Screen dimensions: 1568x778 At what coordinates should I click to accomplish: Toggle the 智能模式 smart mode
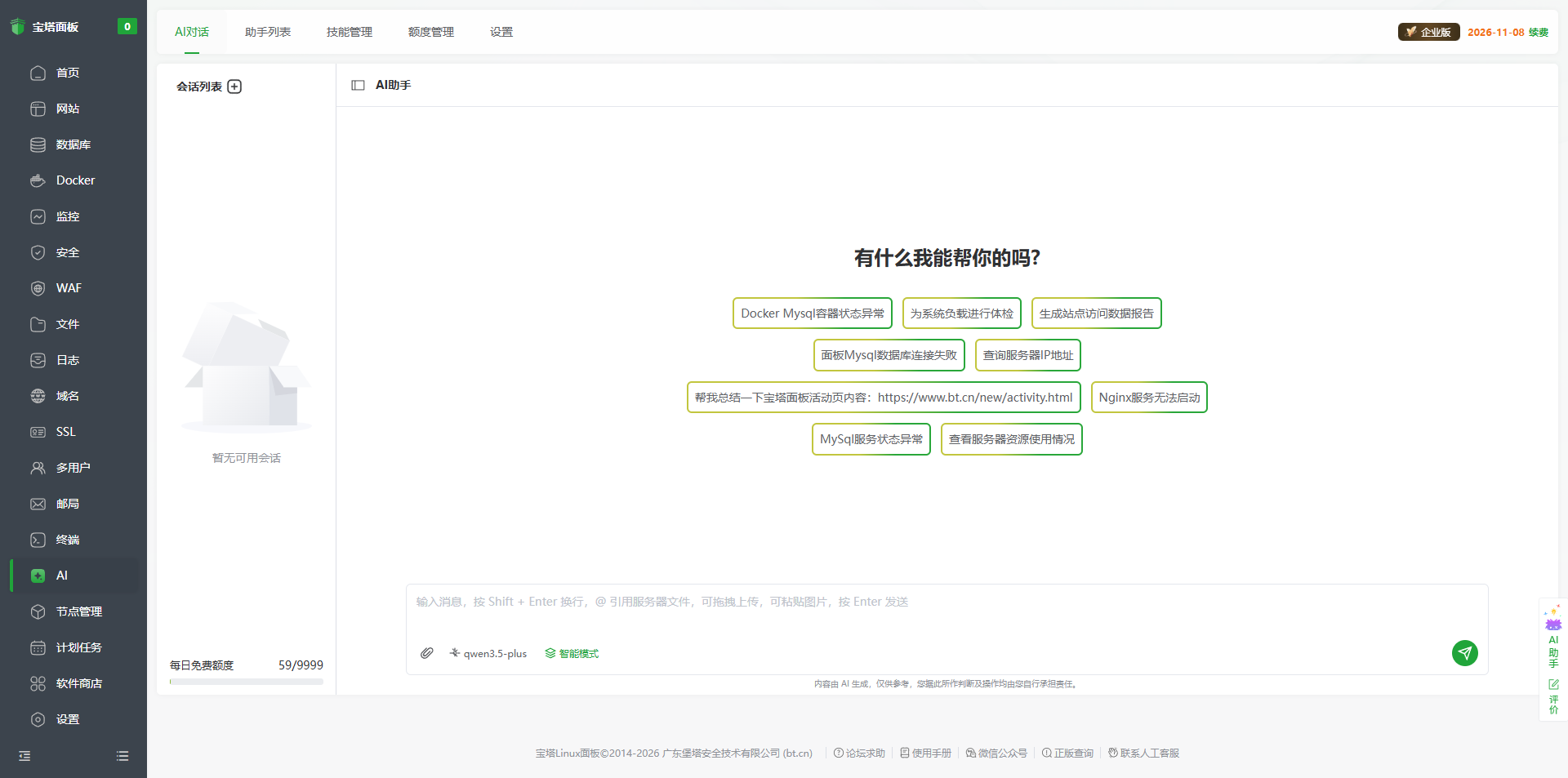[x=571, y=653]
